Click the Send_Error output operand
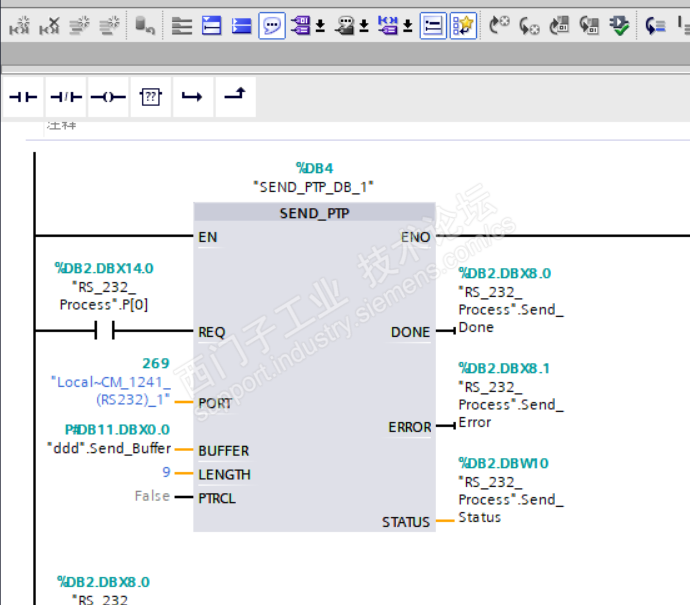This screenshot has height=605, width=690. tap(510, 405)
